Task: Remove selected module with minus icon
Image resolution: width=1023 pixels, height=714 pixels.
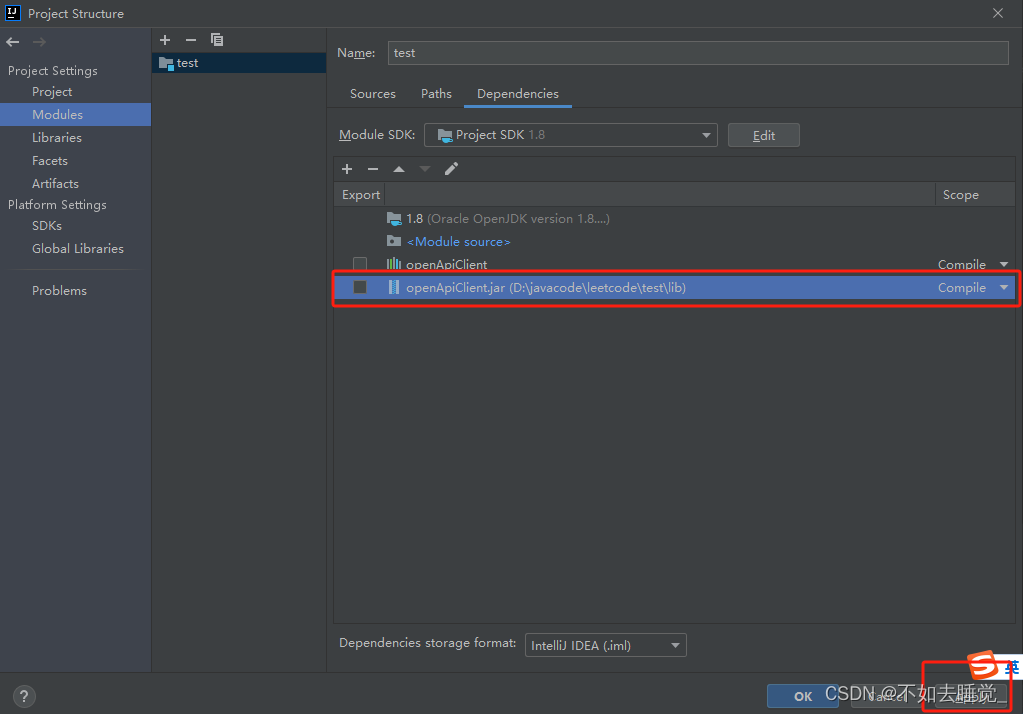Action: [191, 40]
